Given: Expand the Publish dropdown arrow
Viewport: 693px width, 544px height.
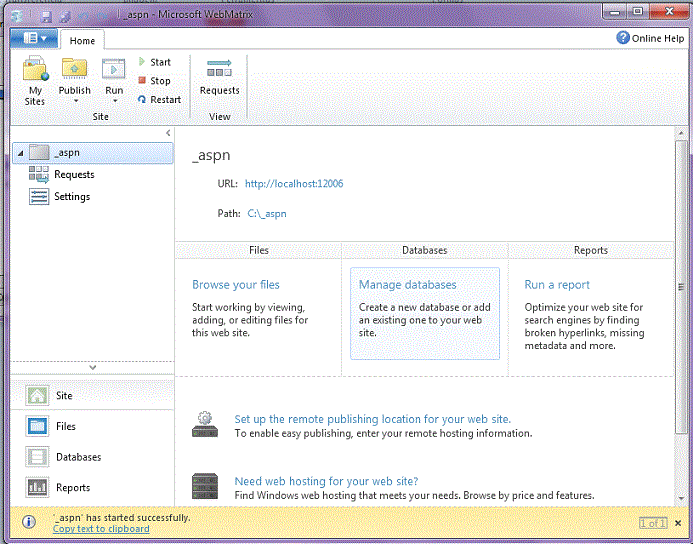Looking at the screenshot, I should point(76,101).
